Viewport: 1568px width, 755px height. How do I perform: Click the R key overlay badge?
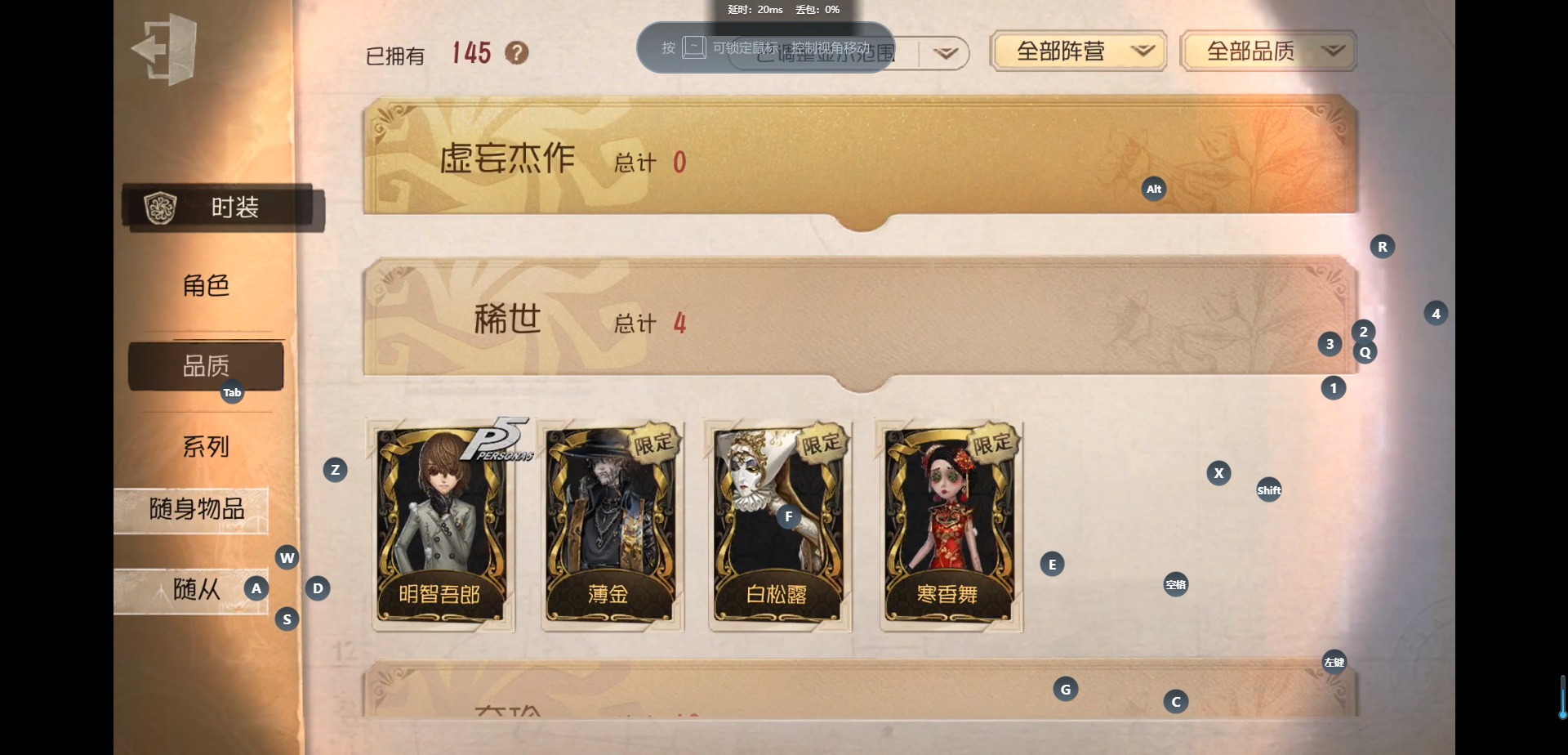[1382, 247]
